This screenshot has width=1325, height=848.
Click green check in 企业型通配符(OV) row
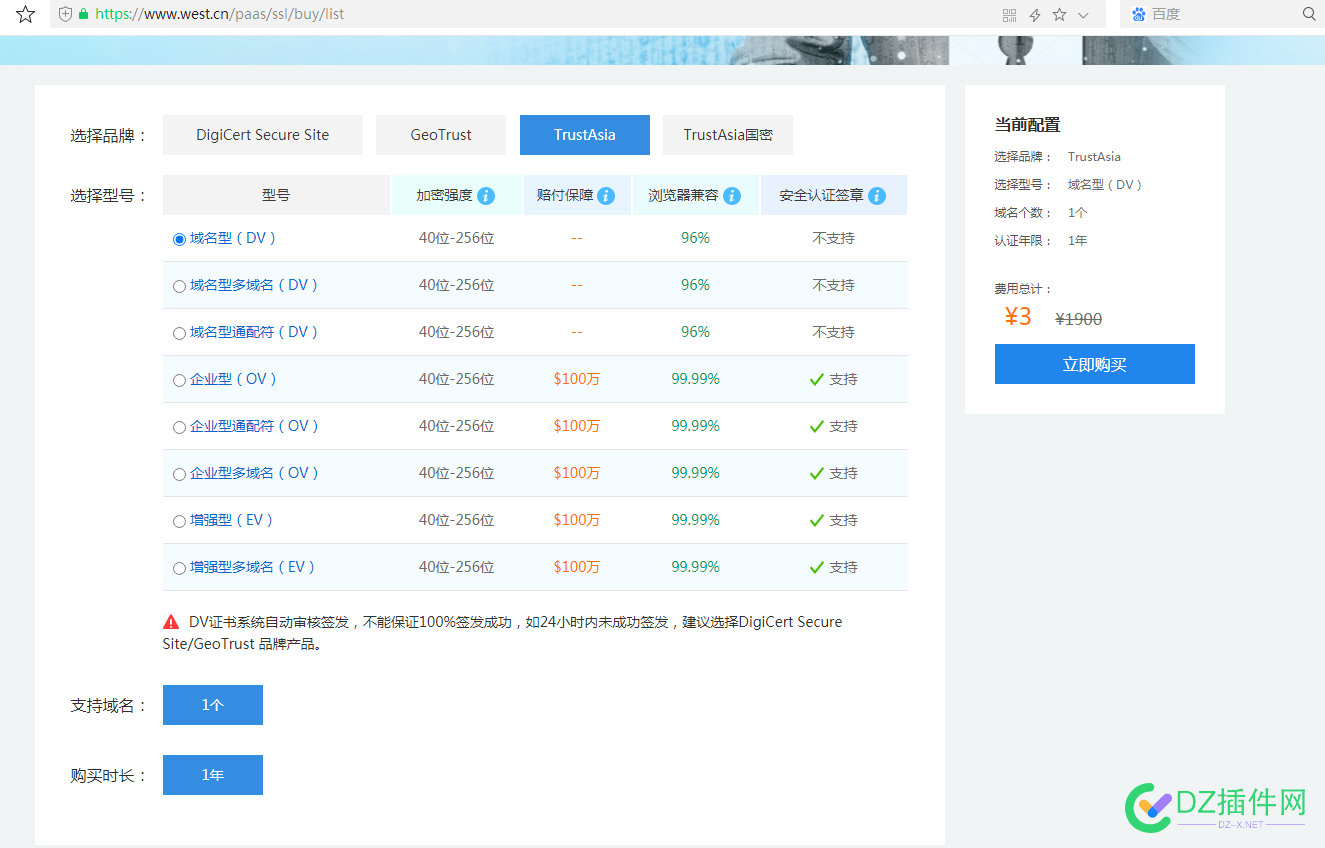(x=817, y=426)
